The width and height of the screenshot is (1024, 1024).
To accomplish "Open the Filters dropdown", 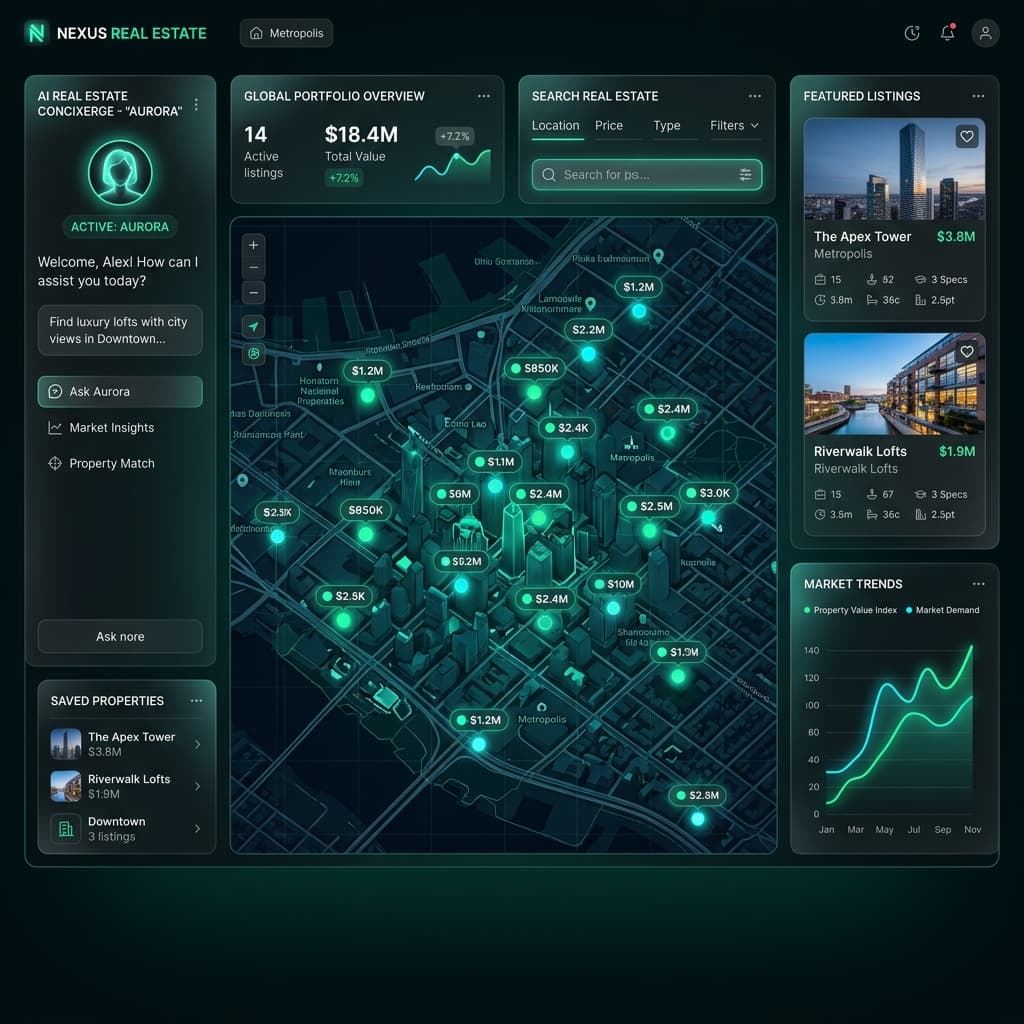I will point(733,126).
